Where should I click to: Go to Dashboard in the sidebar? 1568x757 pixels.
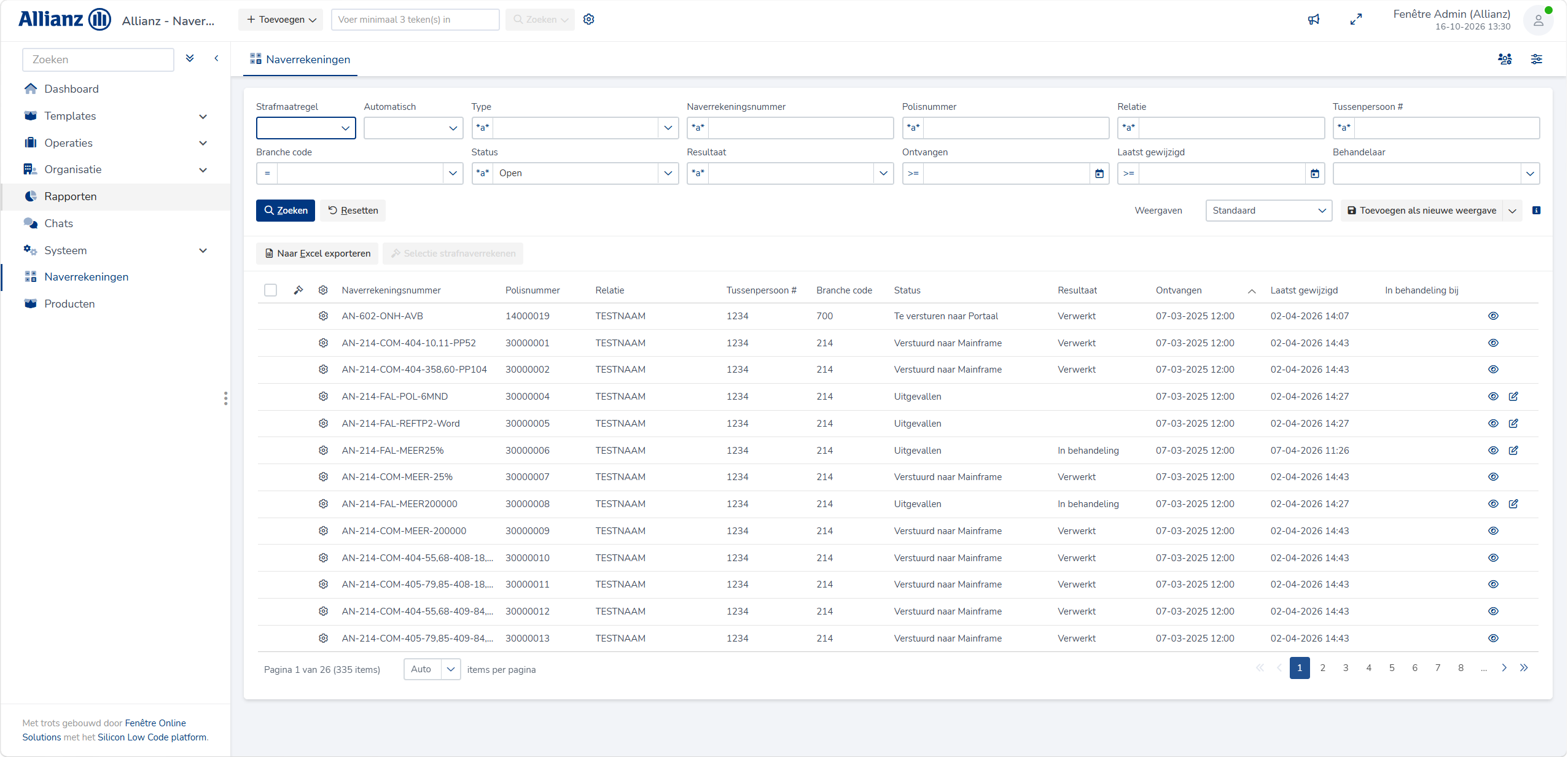[x=71, y=89]
